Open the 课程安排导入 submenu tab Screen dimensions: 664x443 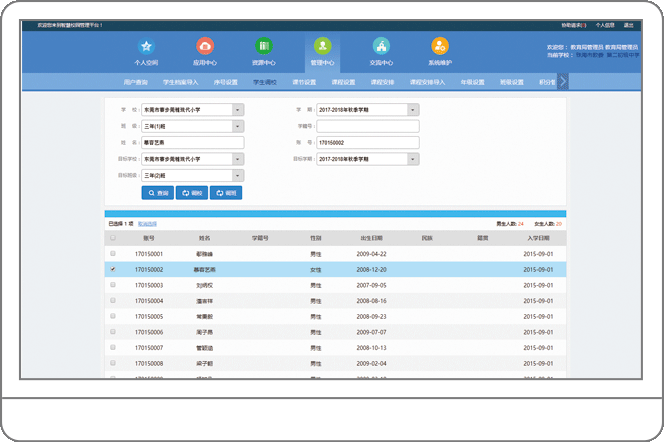pos(427,82)
